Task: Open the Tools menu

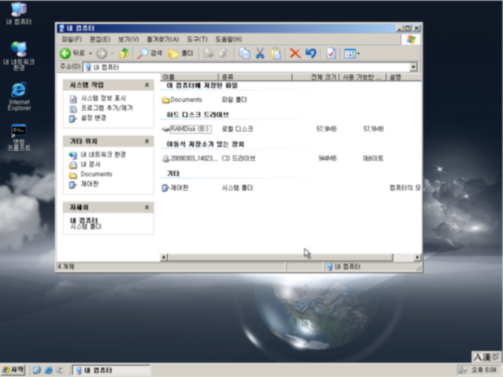Action: [197, 39]
